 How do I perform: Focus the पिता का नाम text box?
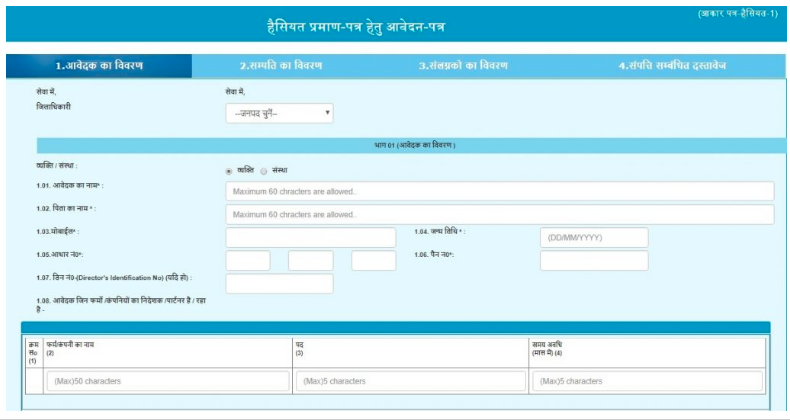point(500,215)
